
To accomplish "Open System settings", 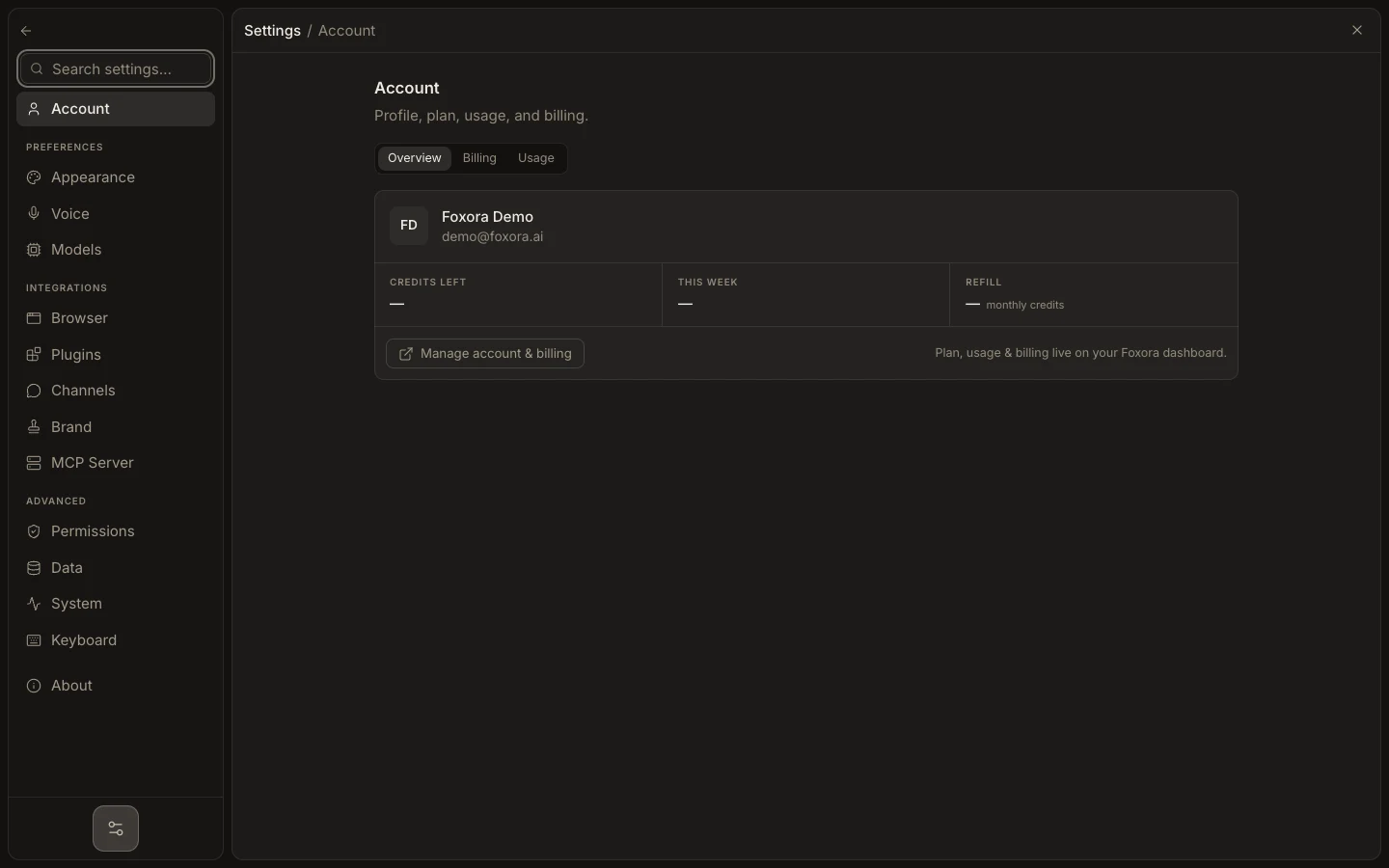I will (116, 604).
